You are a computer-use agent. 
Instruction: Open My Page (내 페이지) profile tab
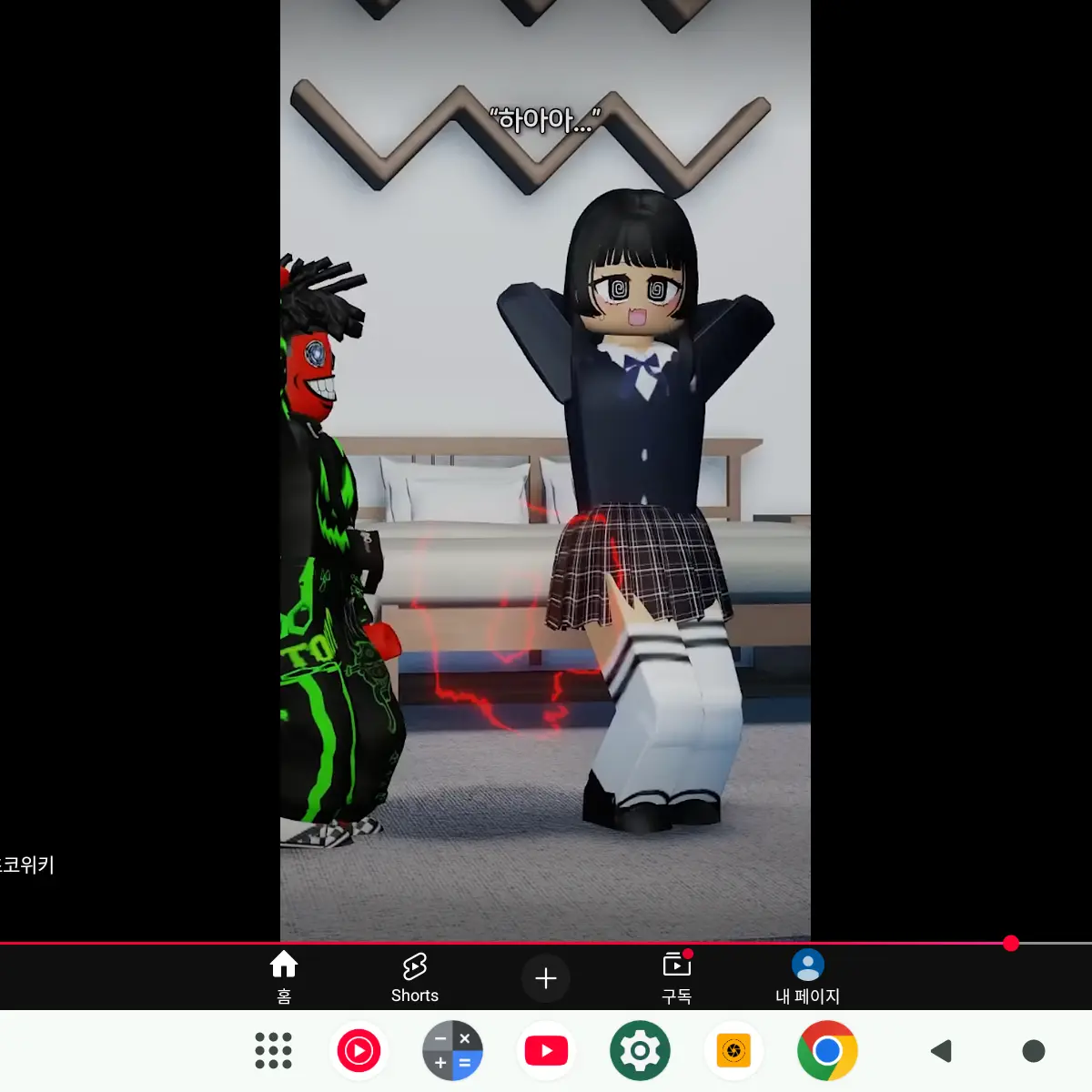point(807,977)
